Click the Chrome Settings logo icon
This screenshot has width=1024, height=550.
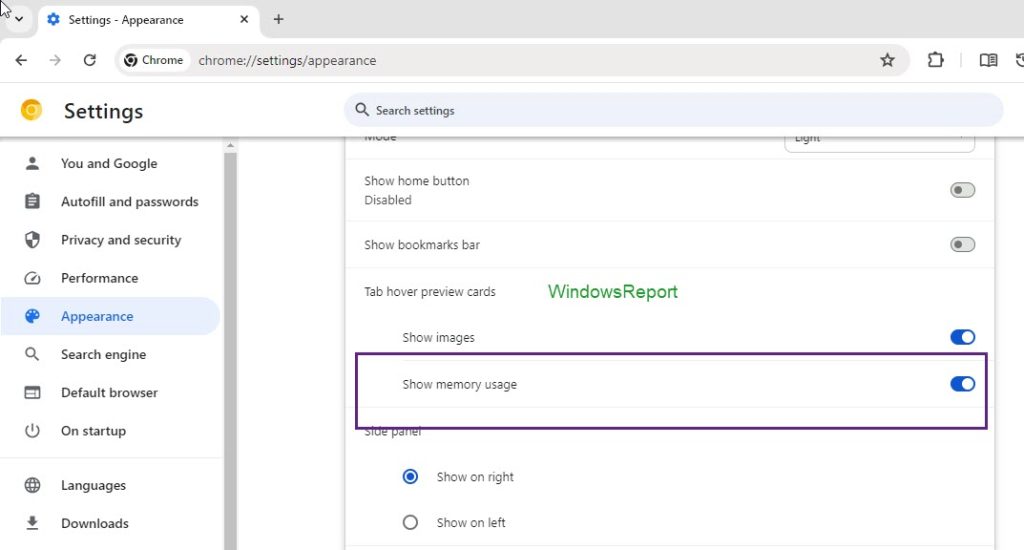[31, 110]
